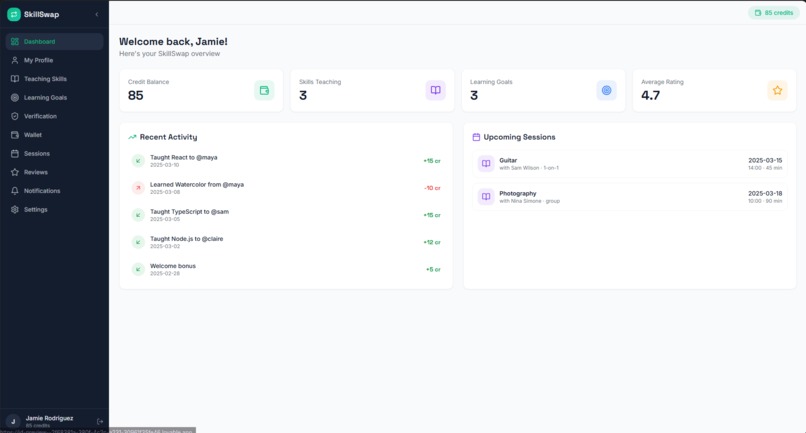Click the Photography session book icon

486,196
